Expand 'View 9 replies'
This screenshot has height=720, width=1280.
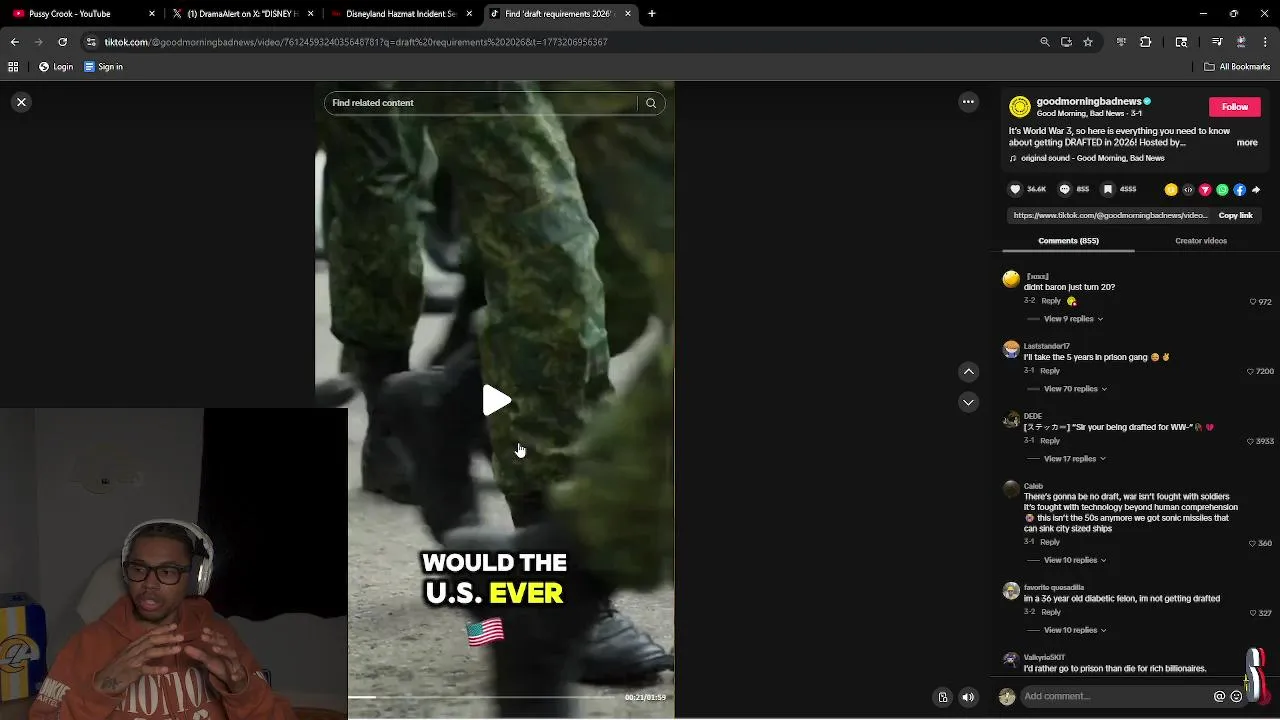coord(1073,319)
